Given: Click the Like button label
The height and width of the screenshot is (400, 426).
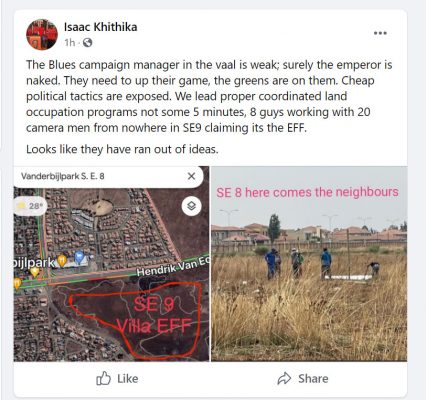Looking at the screenshot, I should pos(128,379).
